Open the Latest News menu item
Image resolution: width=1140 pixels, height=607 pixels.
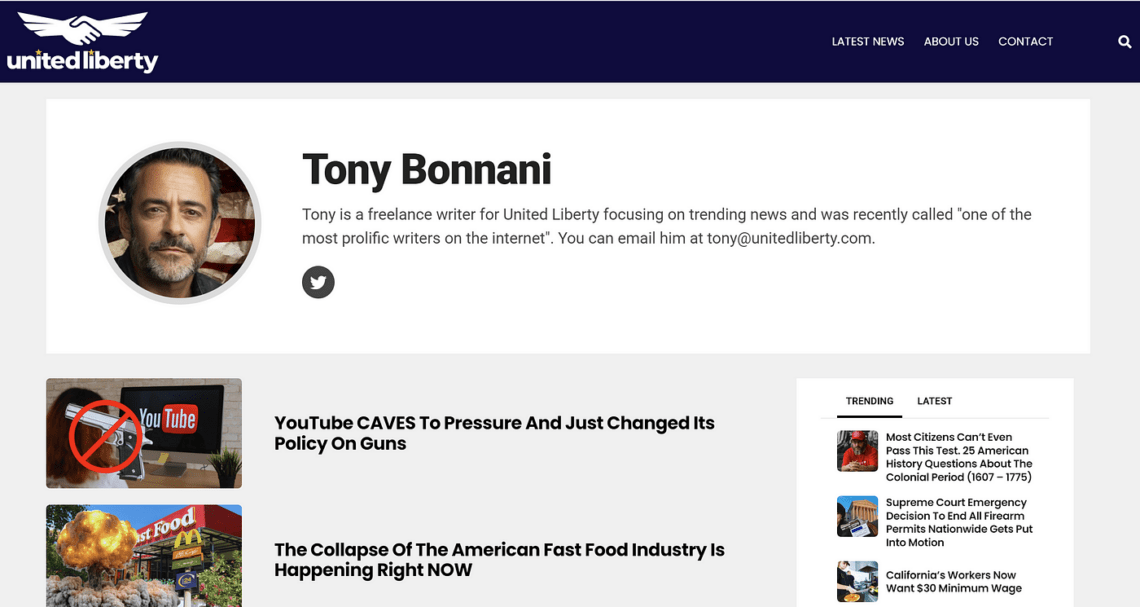tap(868, 41)
